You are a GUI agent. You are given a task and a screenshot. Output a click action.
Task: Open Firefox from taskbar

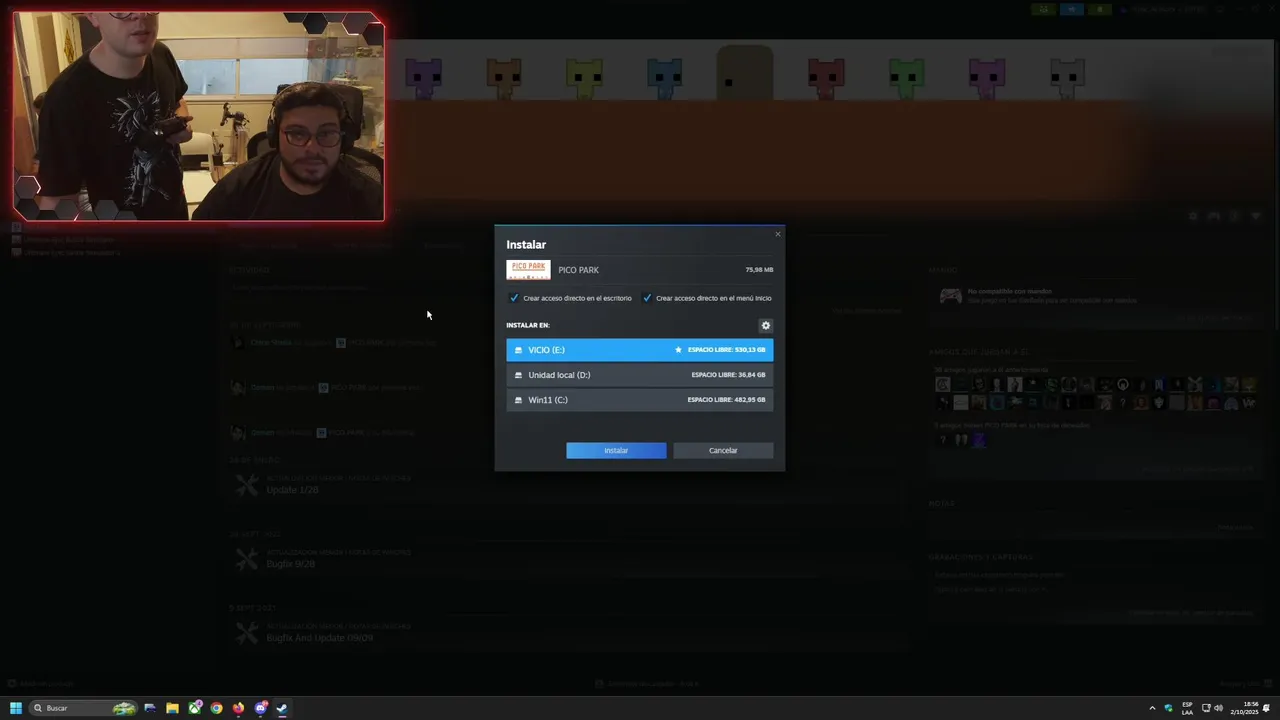tap(238, 708)
